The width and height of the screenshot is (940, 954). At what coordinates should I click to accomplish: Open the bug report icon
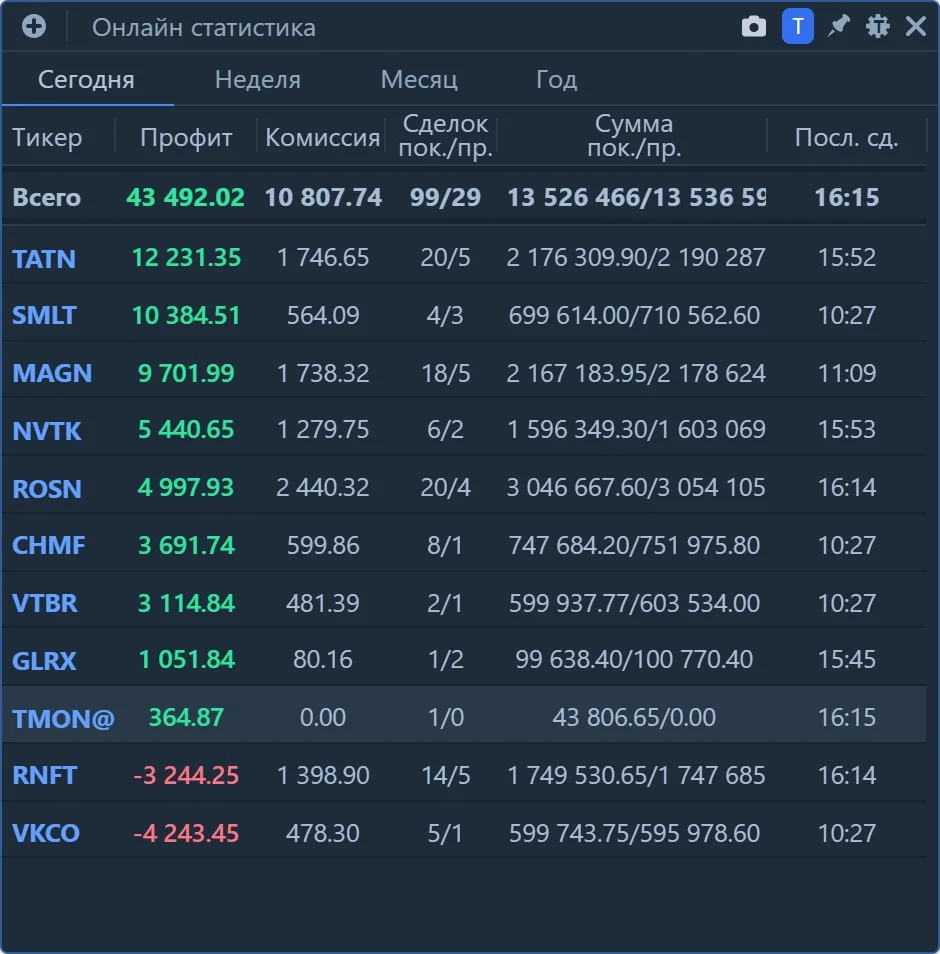pos(877,26)
